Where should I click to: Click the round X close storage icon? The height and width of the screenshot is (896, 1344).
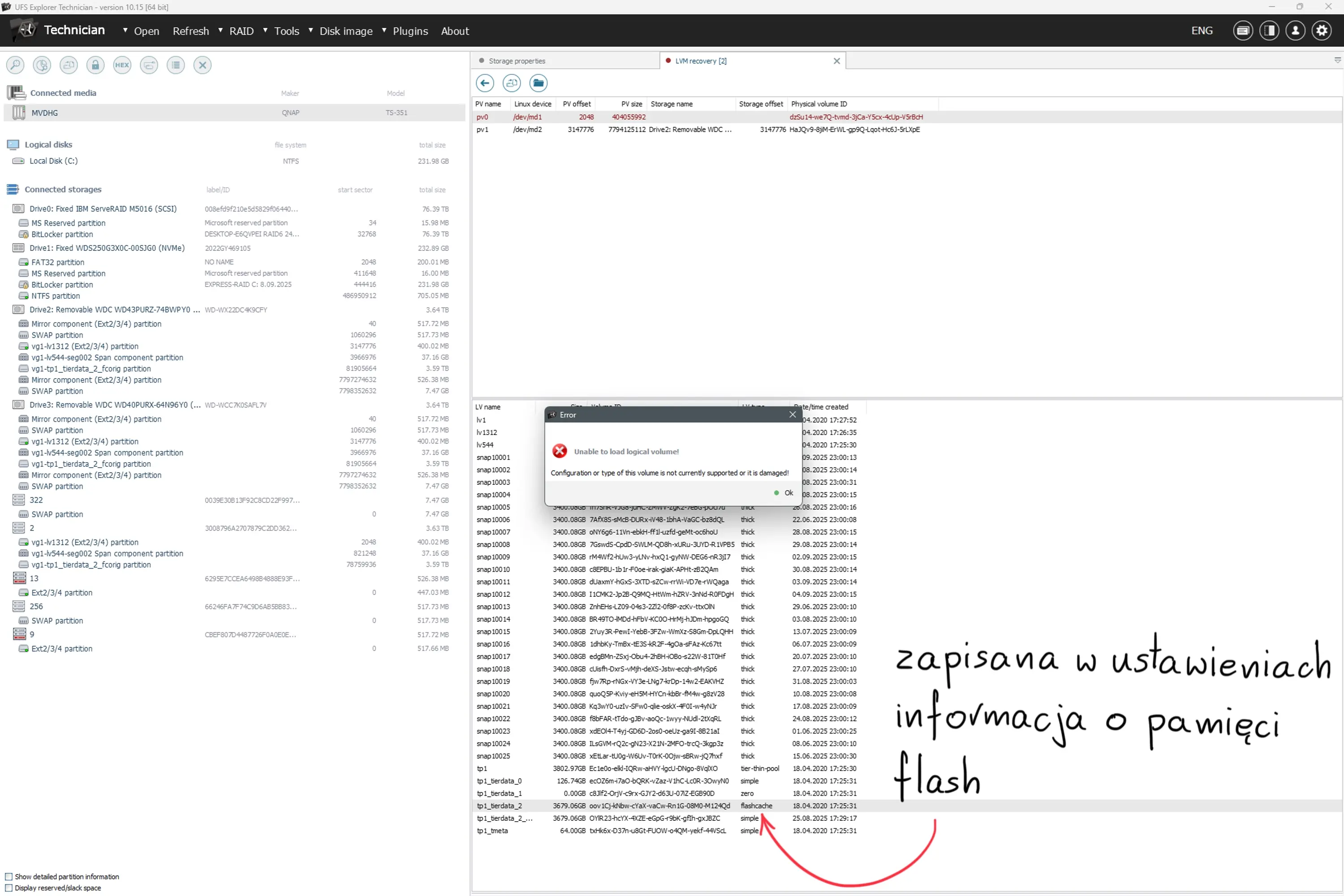202,65
